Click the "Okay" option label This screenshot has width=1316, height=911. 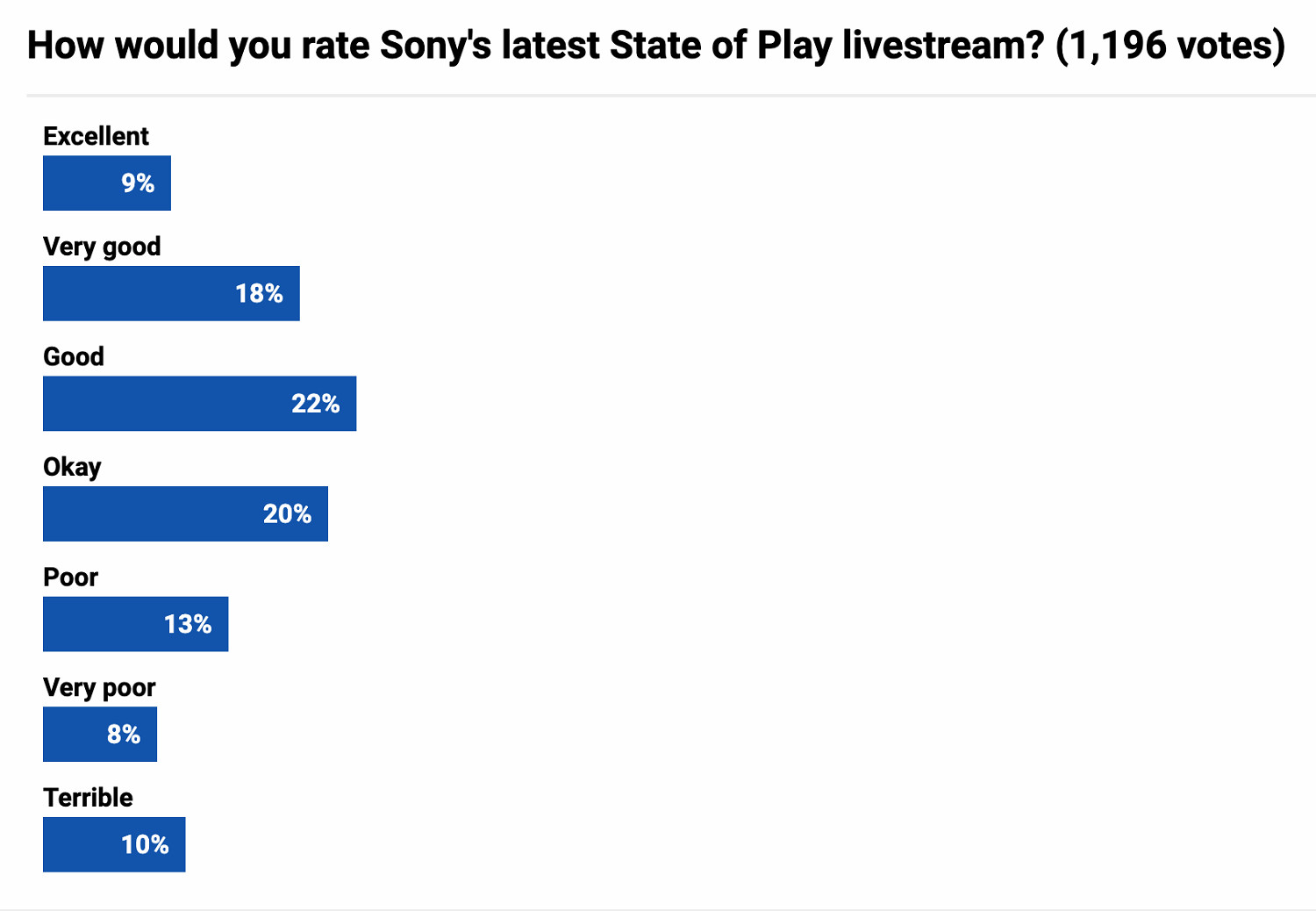(x=72, y=467)
